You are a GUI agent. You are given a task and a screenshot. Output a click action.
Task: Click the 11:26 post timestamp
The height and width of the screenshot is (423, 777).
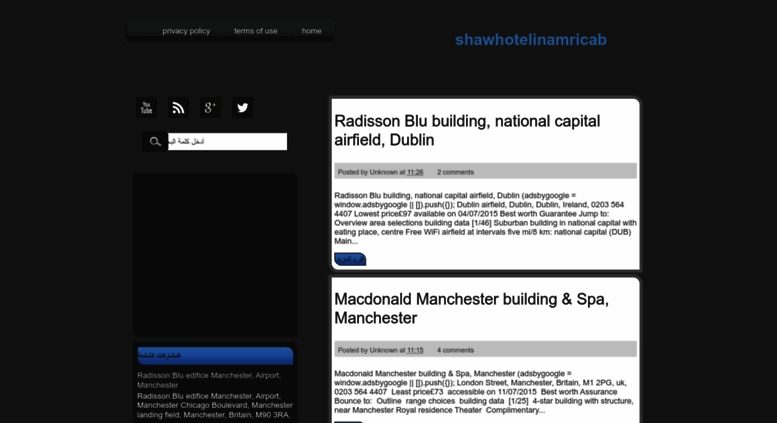(x=415, y=172)
